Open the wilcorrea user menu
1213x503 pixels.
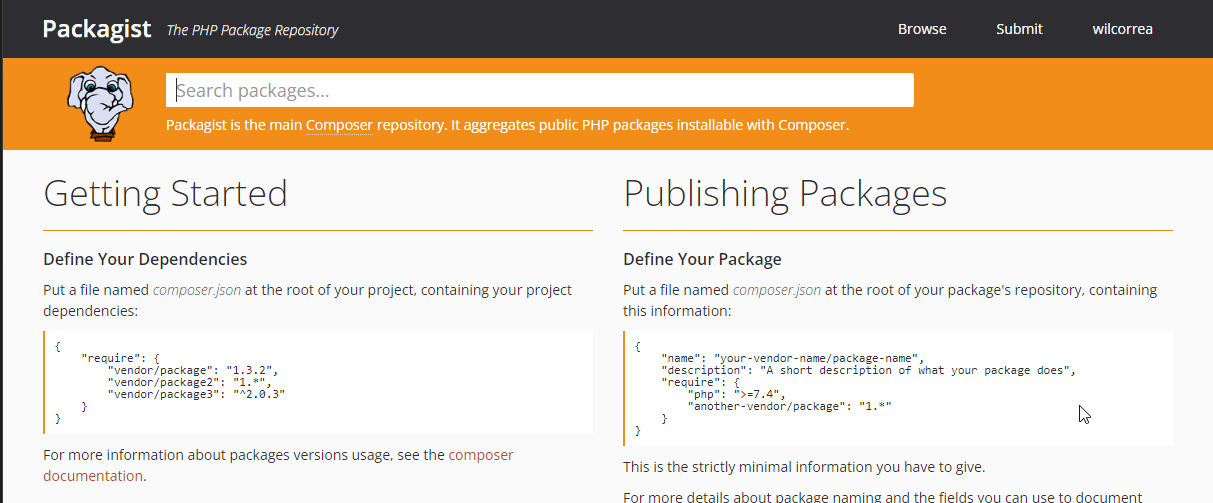point(1122,29)
